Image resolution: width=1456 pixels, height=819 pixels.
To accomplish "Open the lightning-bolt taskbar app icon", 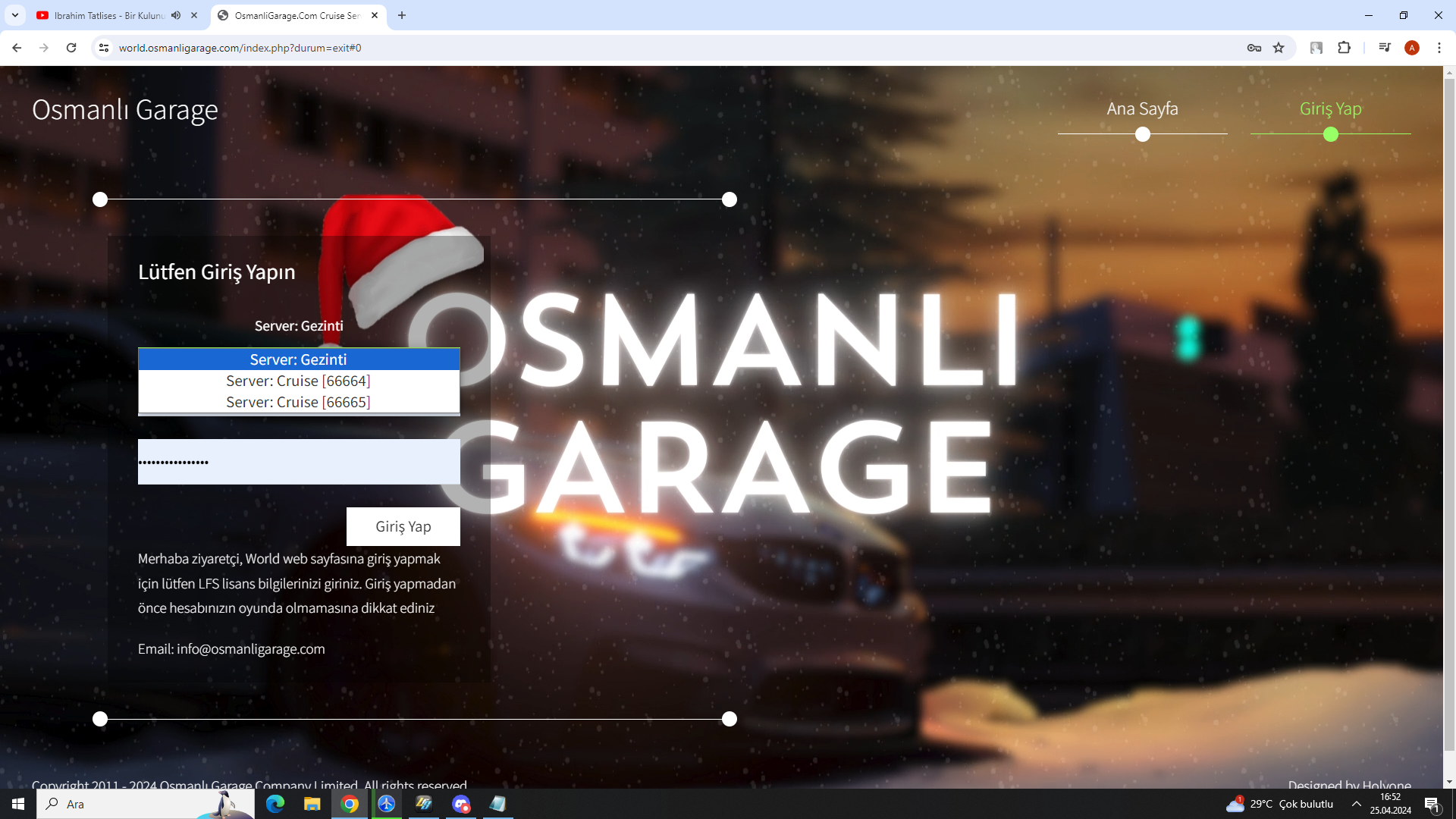I will [424, 804].
